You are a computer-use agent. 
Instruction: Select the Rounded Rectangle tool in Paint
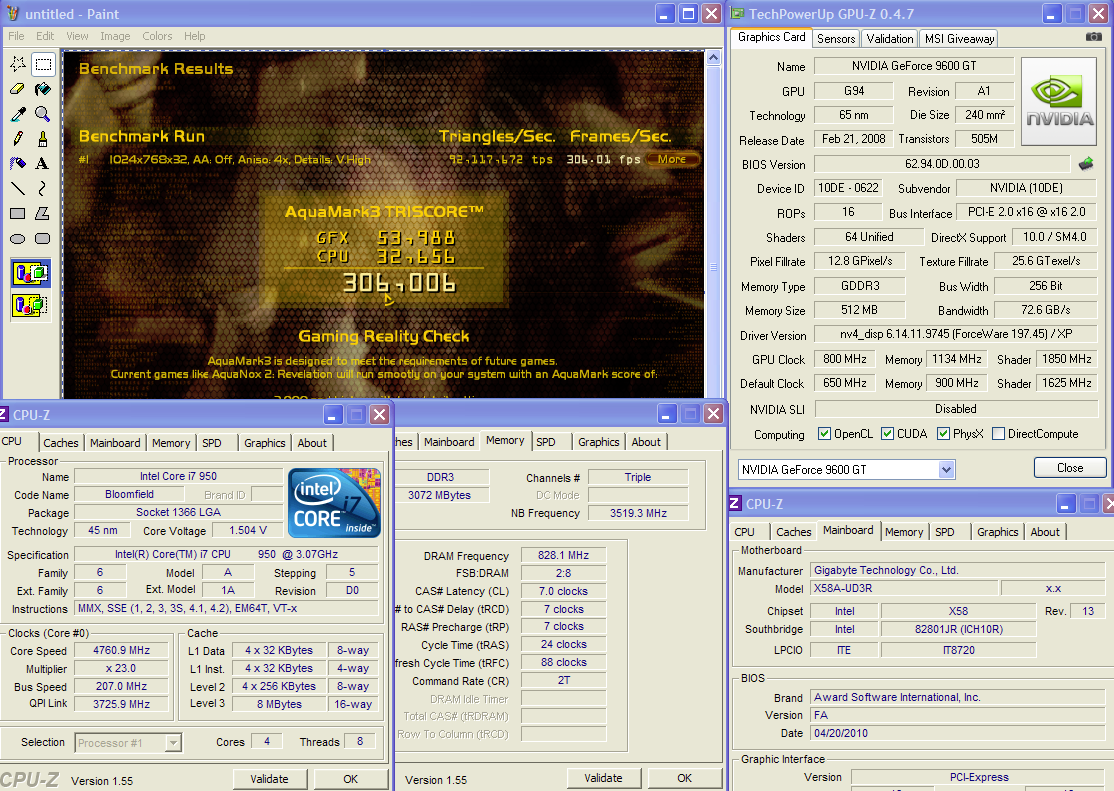click(43, 238)
